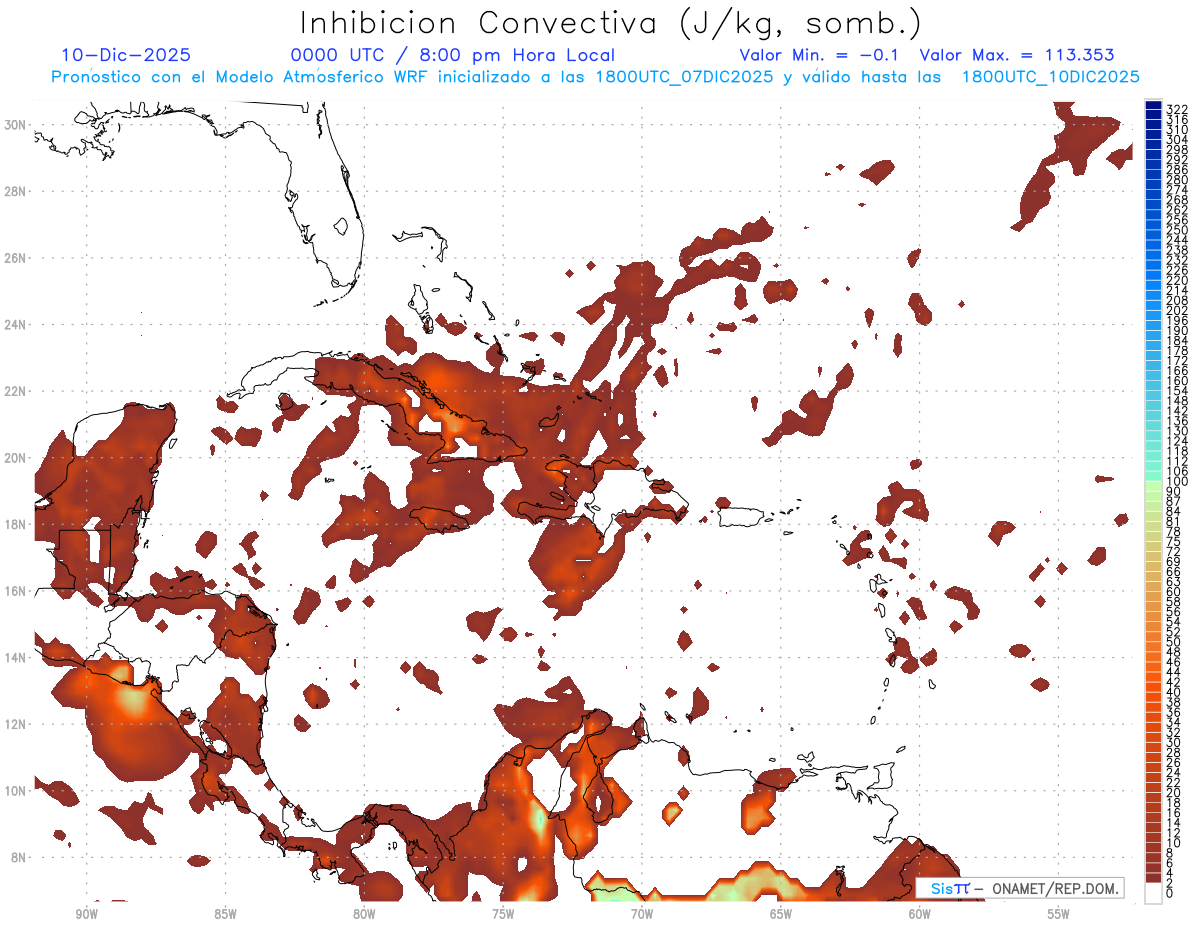Click the 14N latitude label
1200x927 pixels.
coord(13,657)
